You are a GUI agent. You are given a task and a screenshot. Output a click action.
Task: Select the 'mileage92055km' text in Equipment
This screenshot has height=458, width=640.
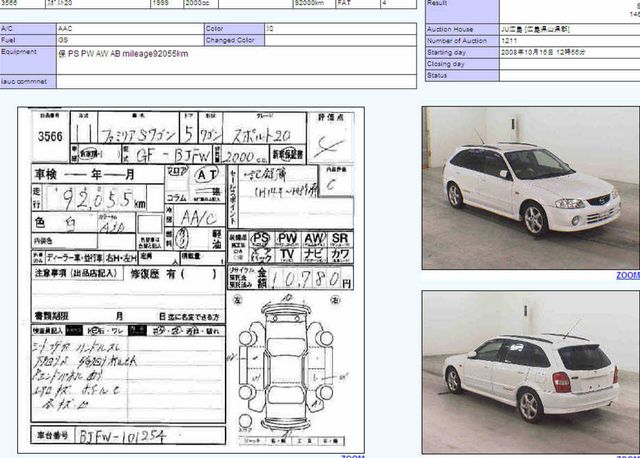[156, 54]
